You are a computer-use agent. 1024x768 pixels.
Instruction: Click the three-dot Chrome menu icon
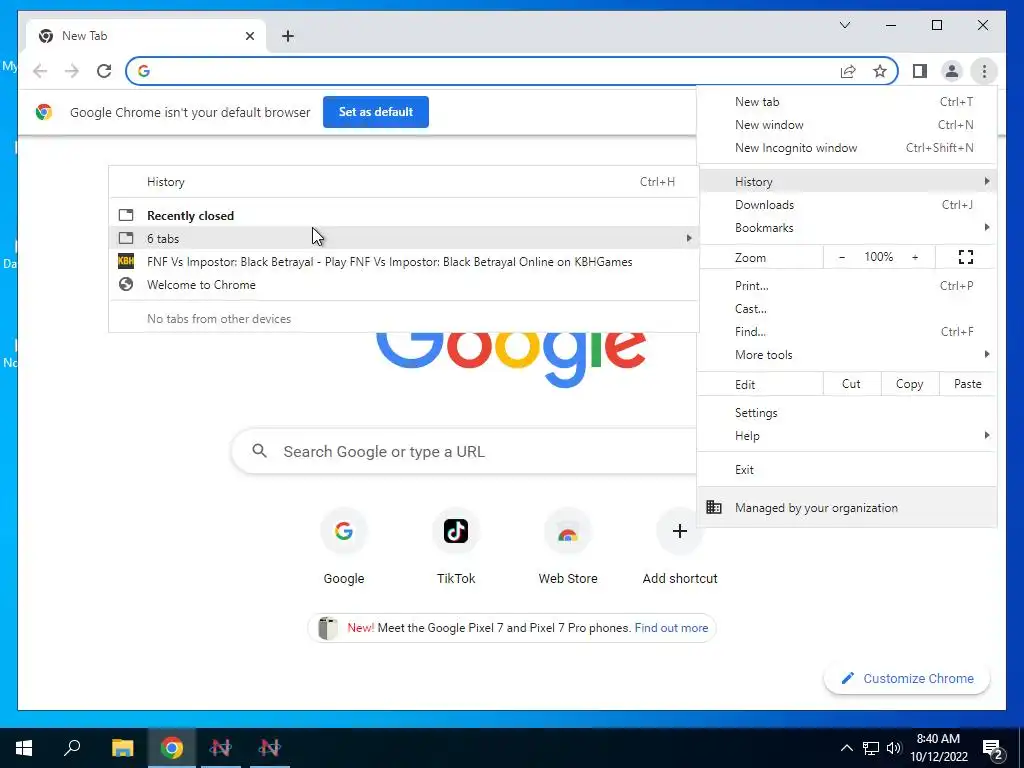[x=984, y=71]
